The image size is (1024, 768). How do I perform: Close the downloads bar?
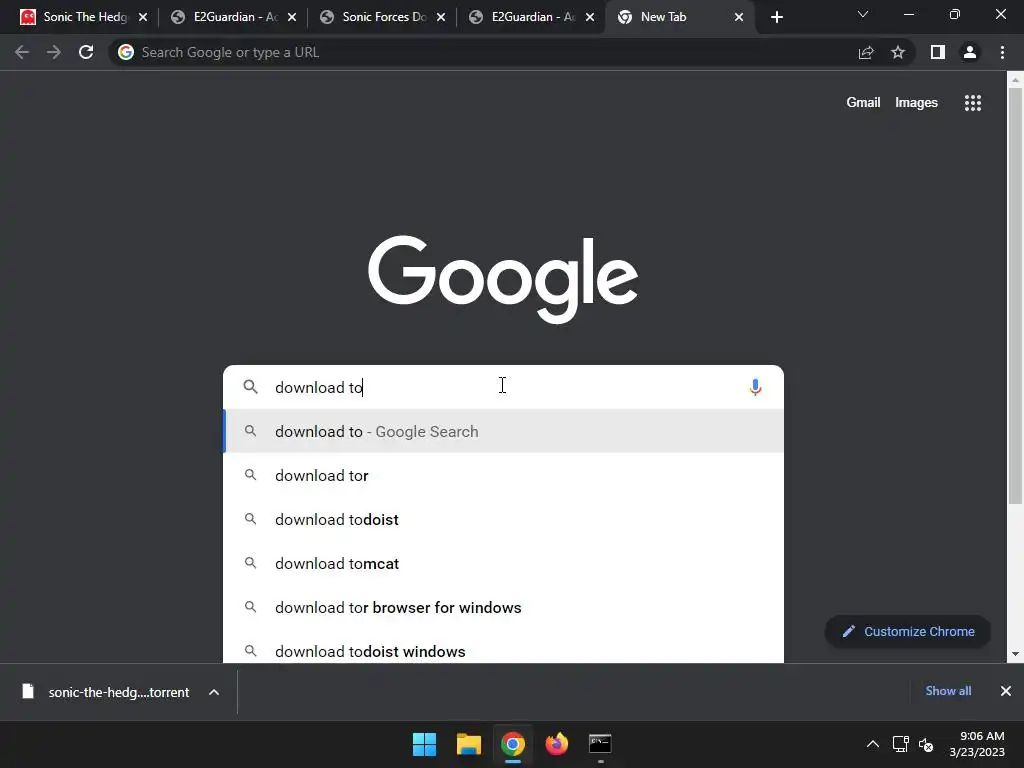[x=1006, y=691]
